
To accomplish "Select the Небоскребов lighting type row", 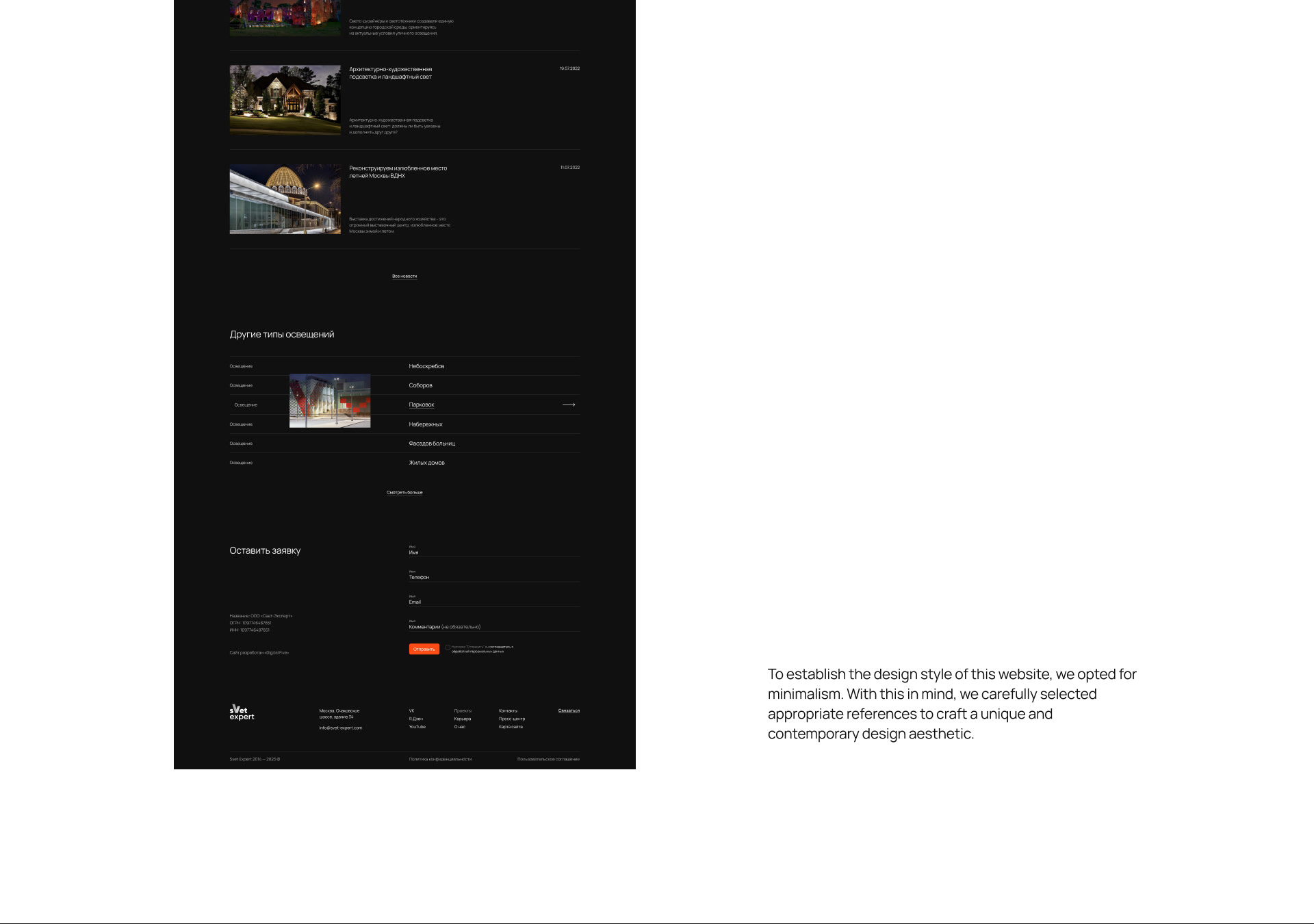I will (x=426, y=366).
